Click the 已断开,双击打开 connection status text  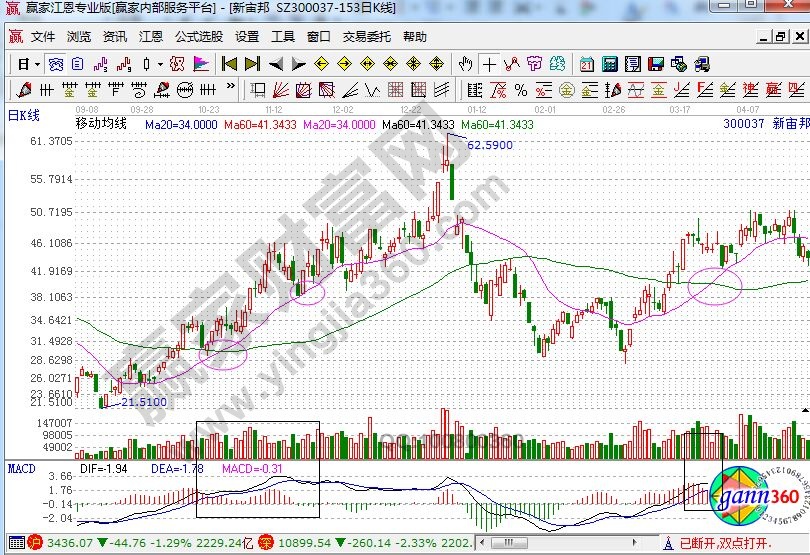coord(725,544)
